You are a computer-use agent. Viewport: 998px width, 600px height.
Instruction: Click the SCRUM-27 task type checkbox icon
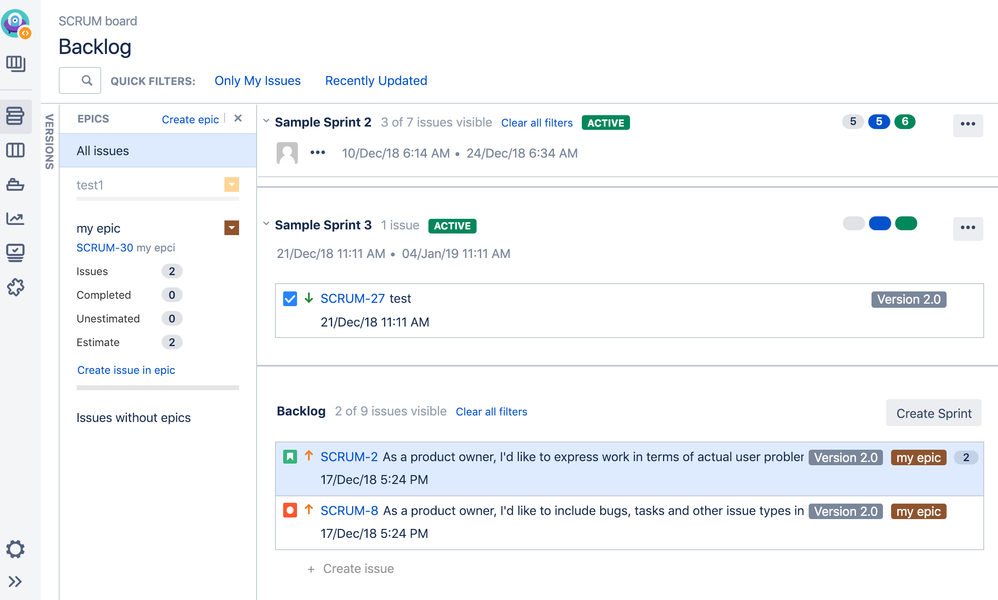(x=290, y=298)
